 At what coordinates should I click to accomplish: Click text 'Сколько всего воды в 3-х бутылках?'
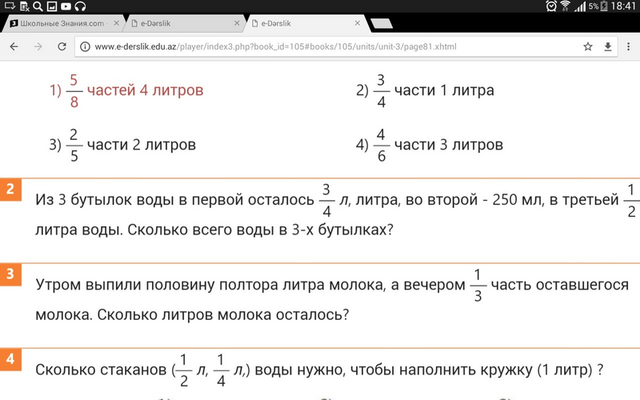pos(260,230)
